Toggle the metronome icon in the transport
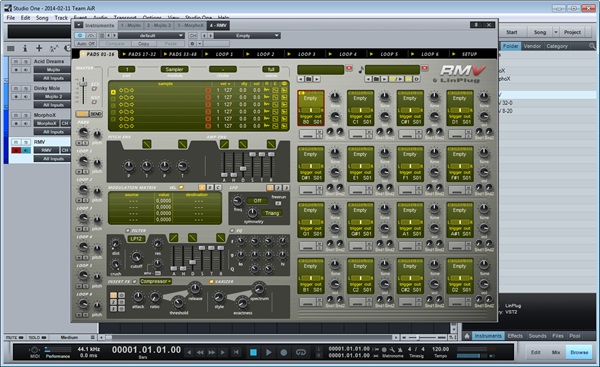Screen dimensions: 600x367 [400, 349]
